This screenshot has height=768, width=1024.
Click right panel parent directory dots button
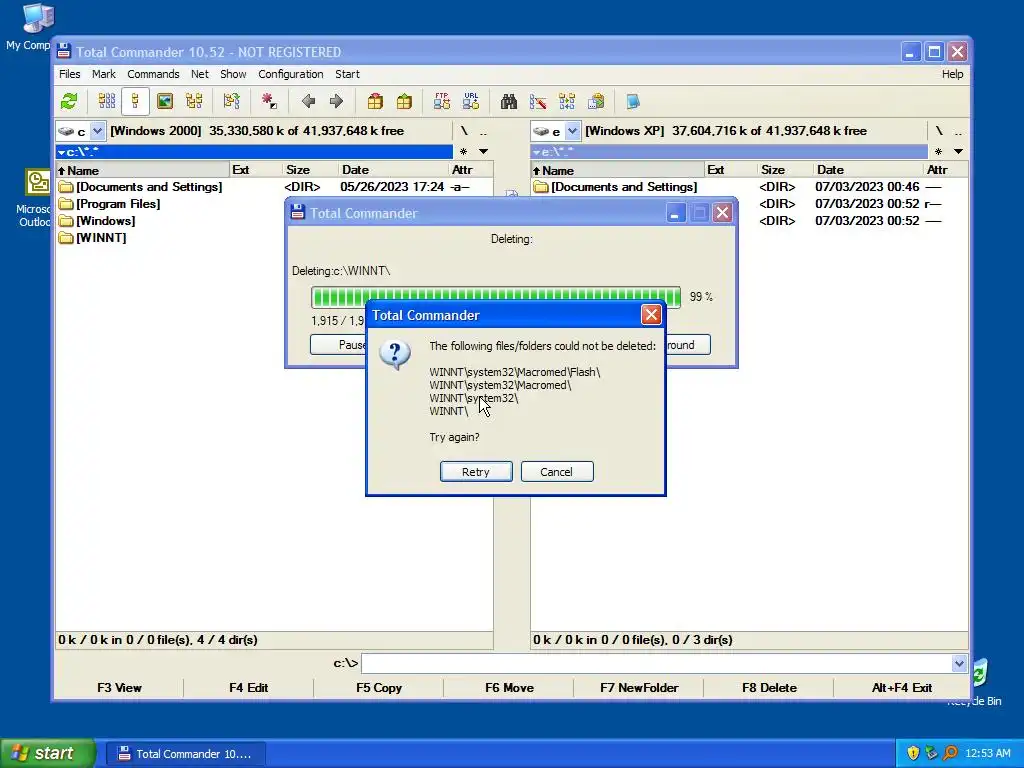958,131
